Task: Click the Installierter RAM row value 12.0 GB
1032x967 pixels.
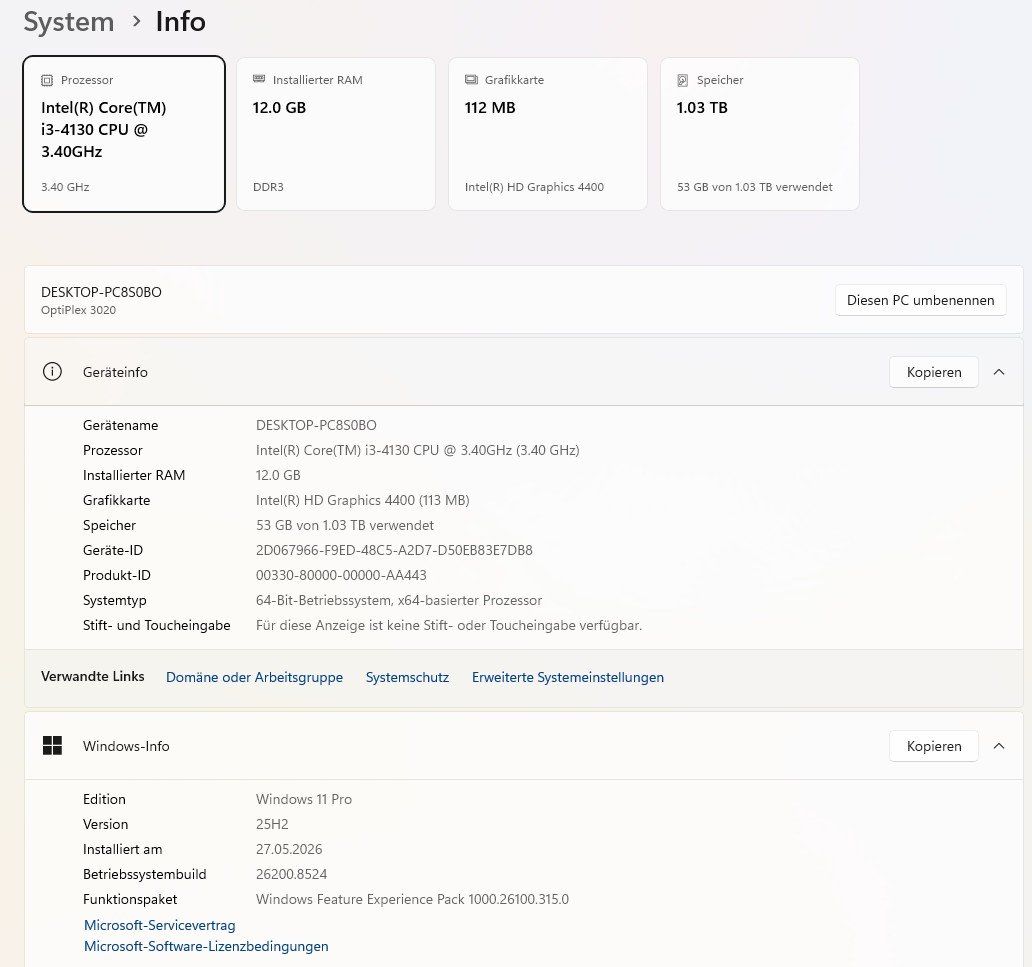Action: click(278, 475)
